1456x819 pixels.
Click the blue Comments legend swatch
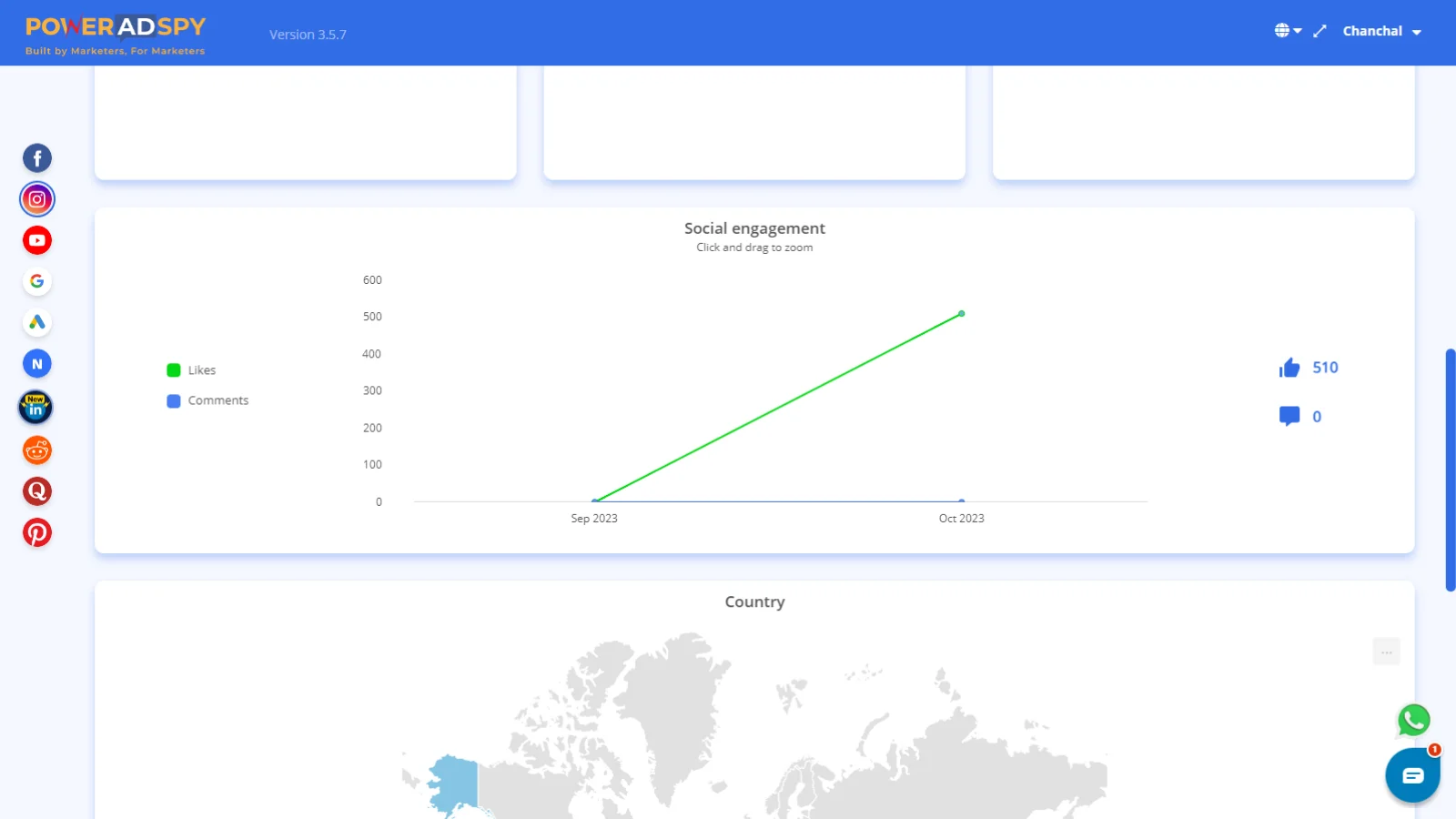pyautogui.click(x=174, y=400)
